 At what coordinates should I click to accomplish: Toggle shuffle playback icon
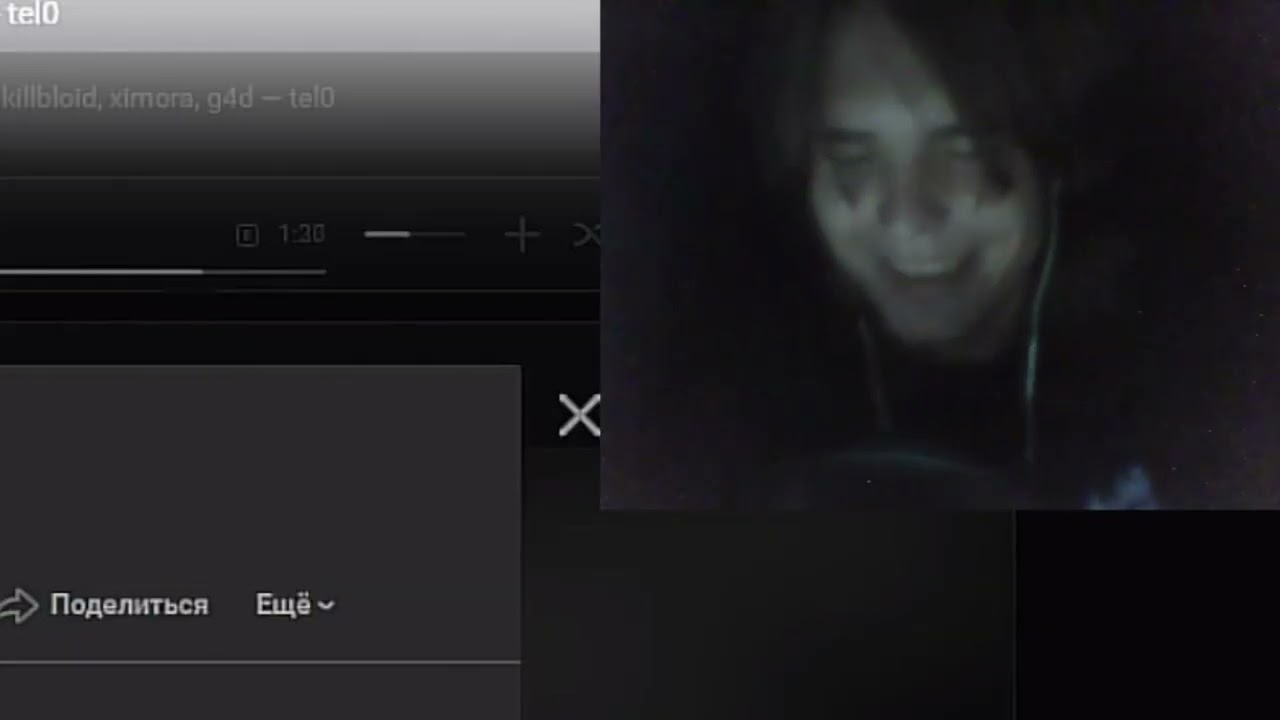pos(587,236)
